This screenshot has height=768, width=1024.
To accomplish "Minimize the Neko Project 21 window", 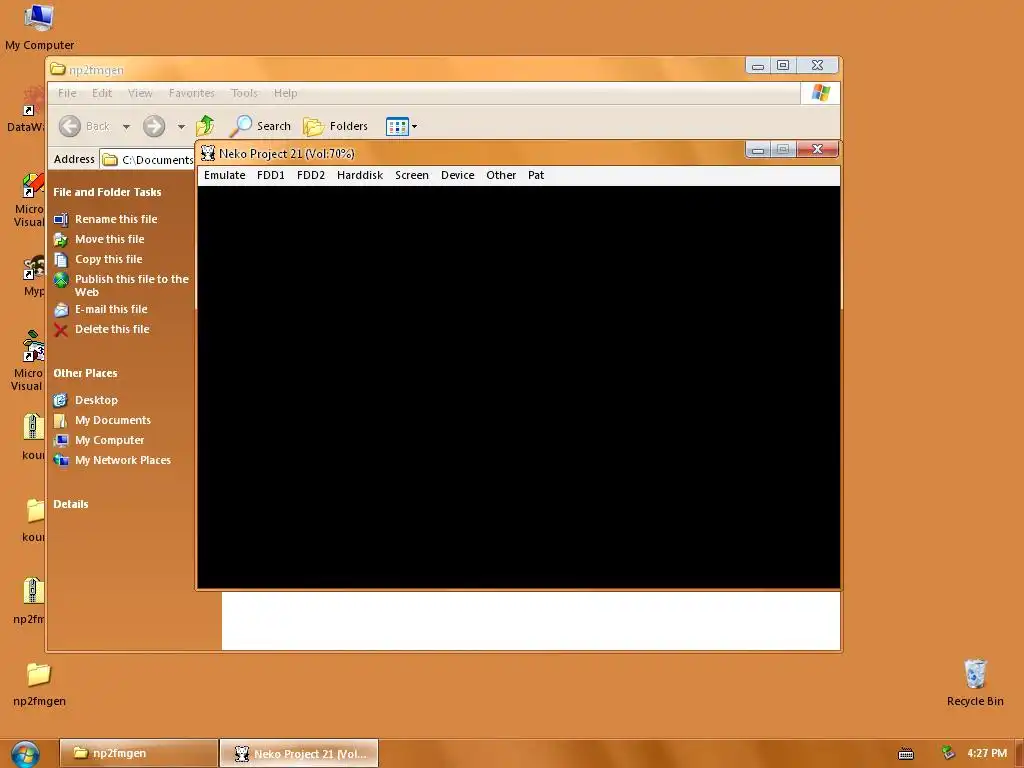I will pos(758,150).
